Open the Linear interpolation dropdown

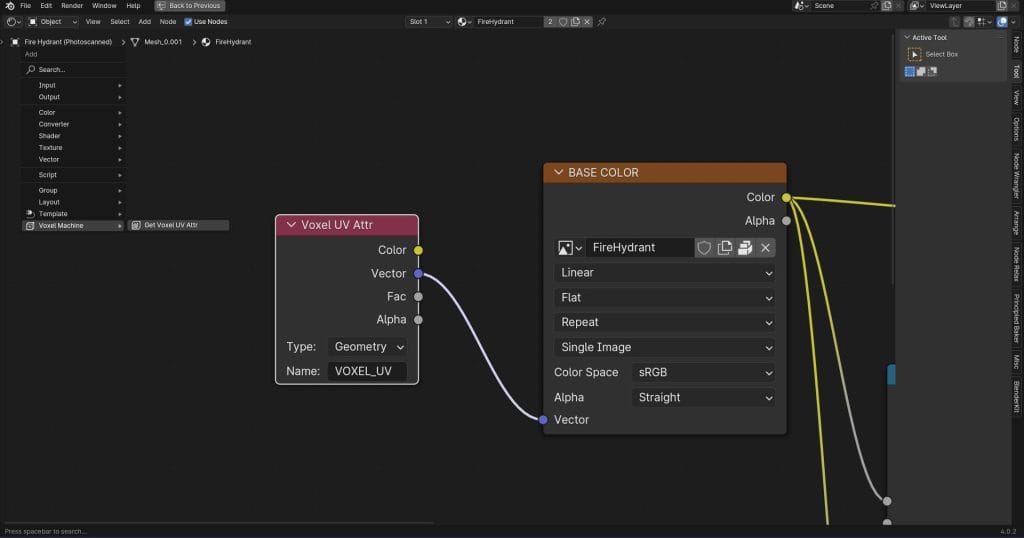coord(664,272)
